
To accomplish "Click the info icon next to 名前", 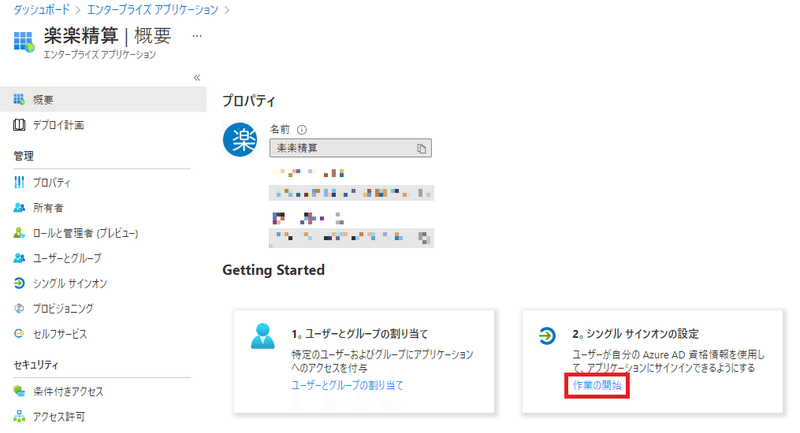I will (x=302, y=130).
